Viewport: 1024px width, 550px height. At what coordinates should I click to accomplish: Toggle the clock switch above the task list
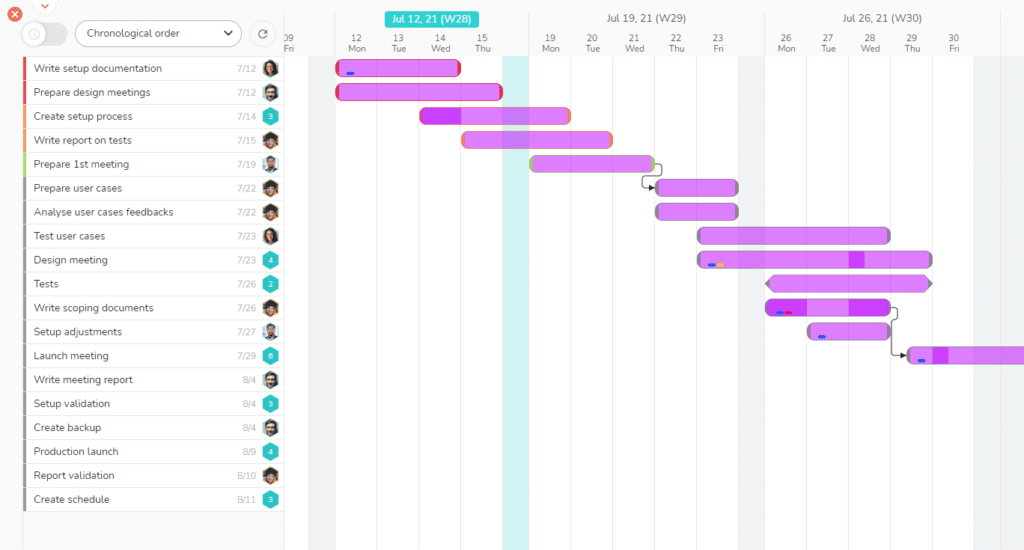(44, 34)
